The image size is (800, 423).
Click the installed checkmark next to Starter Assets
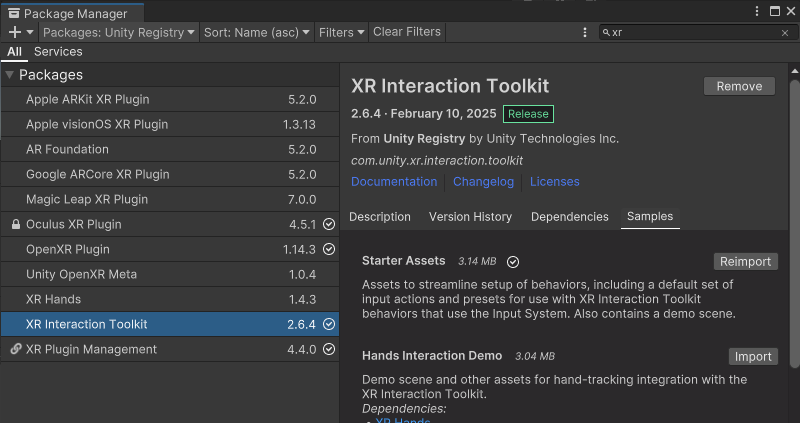pos(513,262)
